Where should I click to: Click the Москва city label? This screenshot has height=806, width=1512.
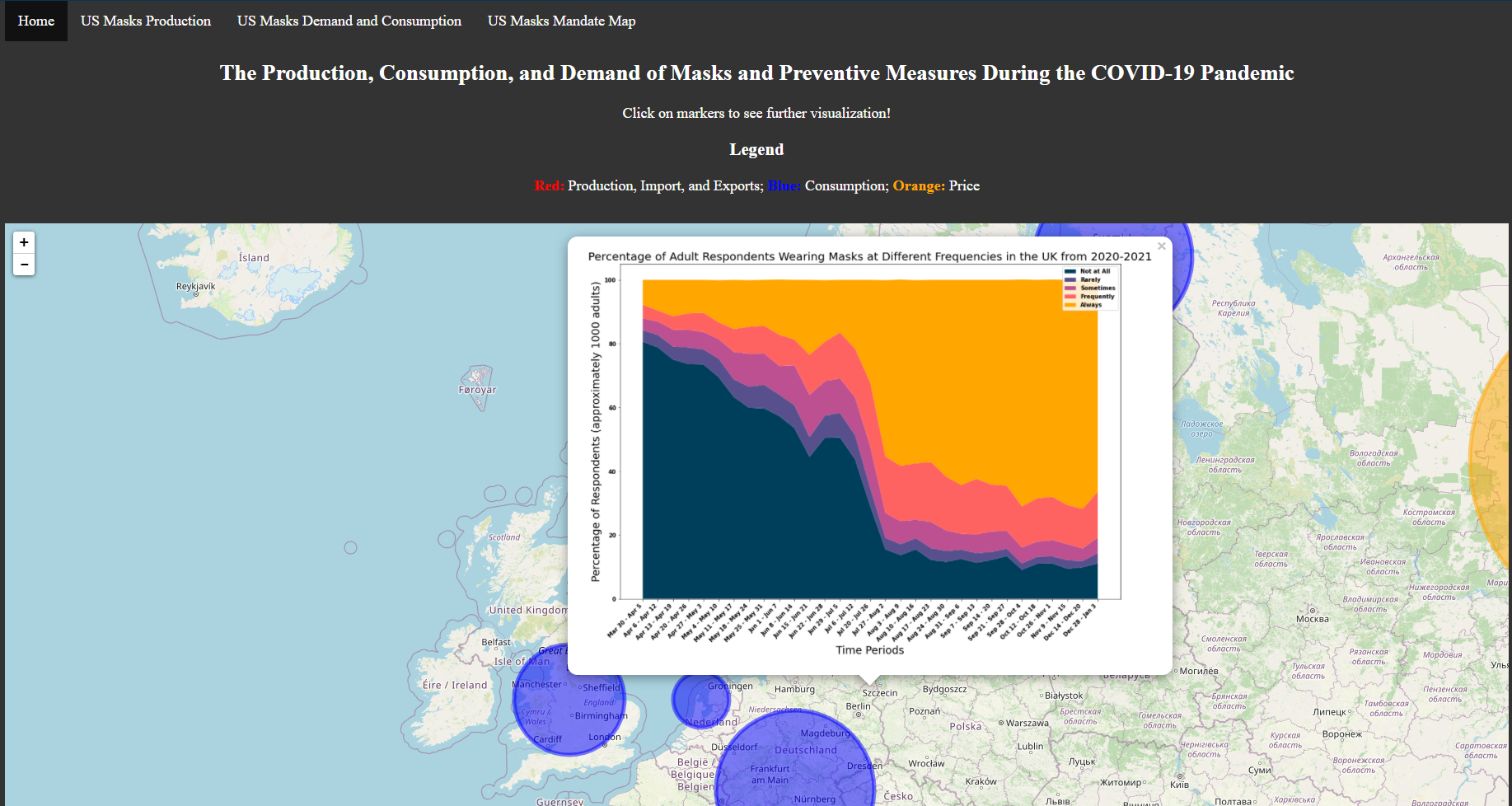click(x=1312, y=619)
